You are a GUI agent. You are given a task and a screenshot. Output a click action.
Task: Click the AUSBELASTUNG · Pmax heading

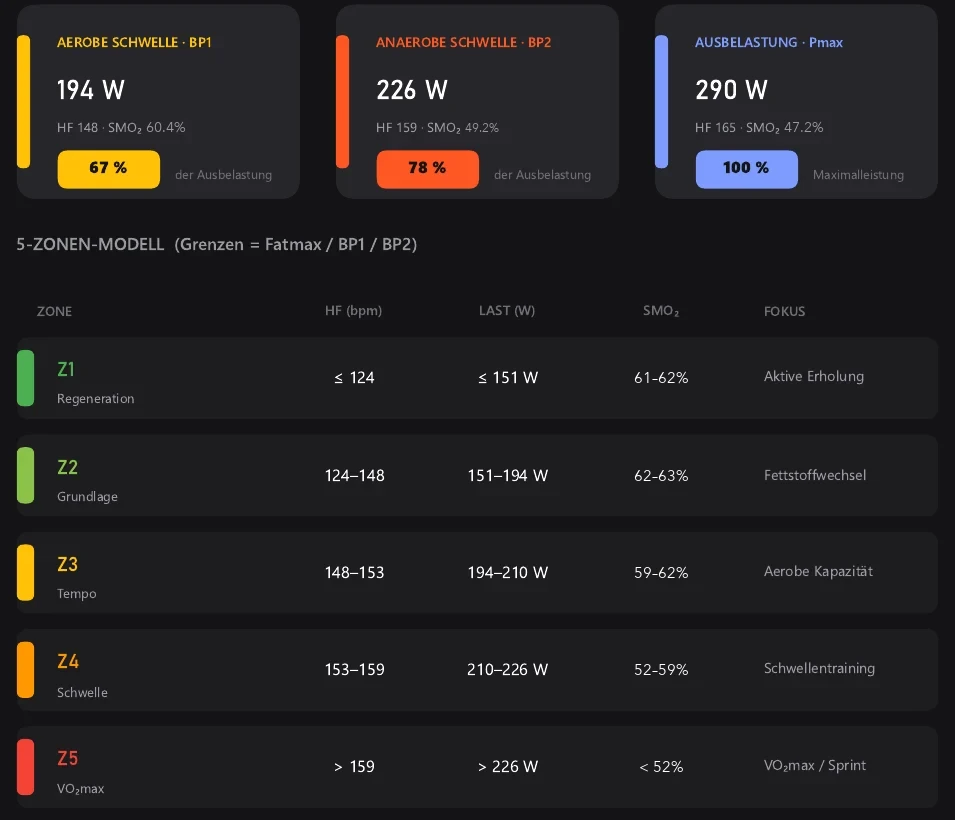769,42
